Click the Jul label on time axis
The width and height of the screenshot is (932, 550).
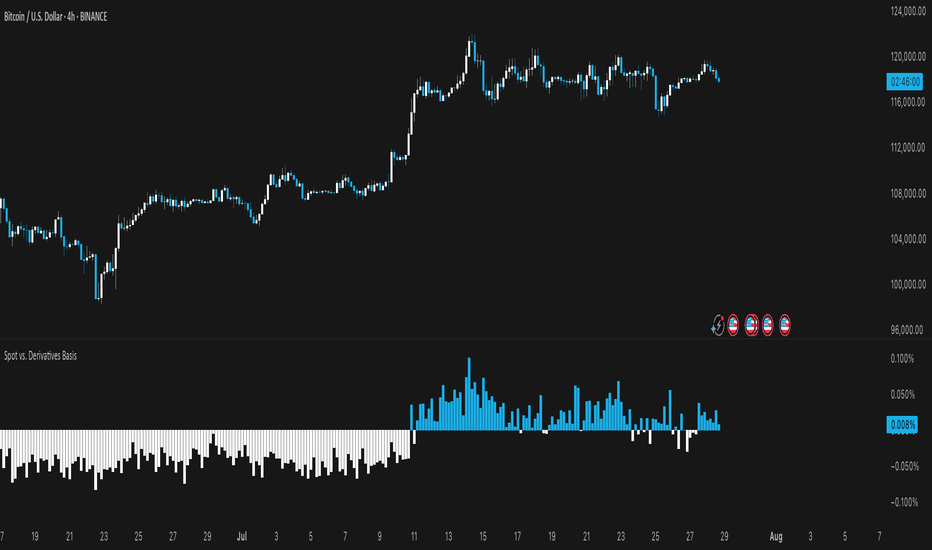pos(241,536)
